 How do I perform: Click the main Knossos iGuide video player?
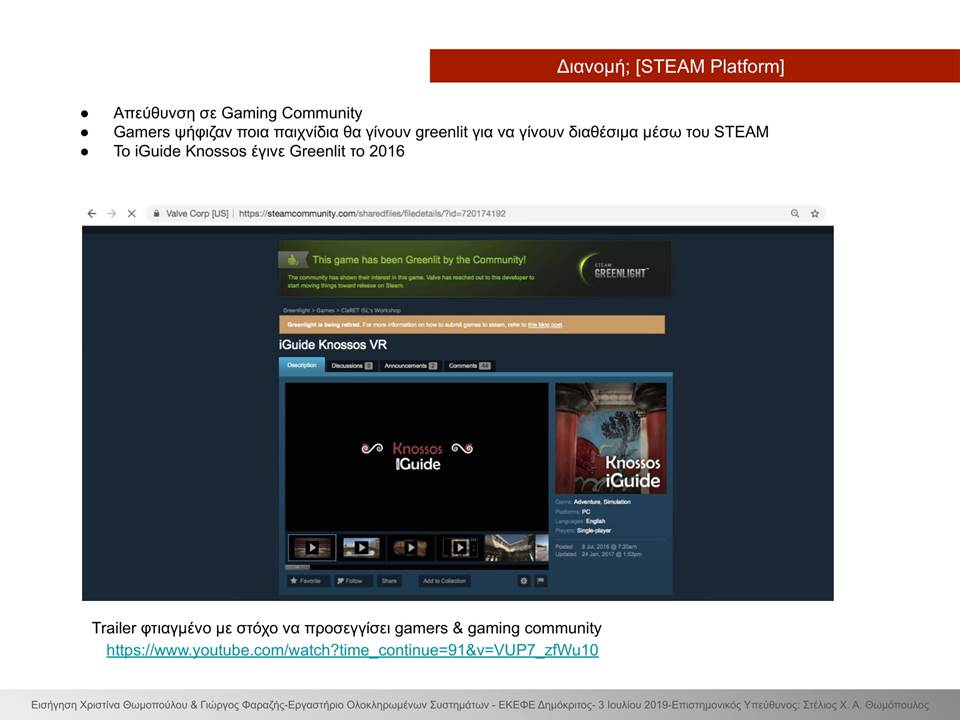(417, 457)
